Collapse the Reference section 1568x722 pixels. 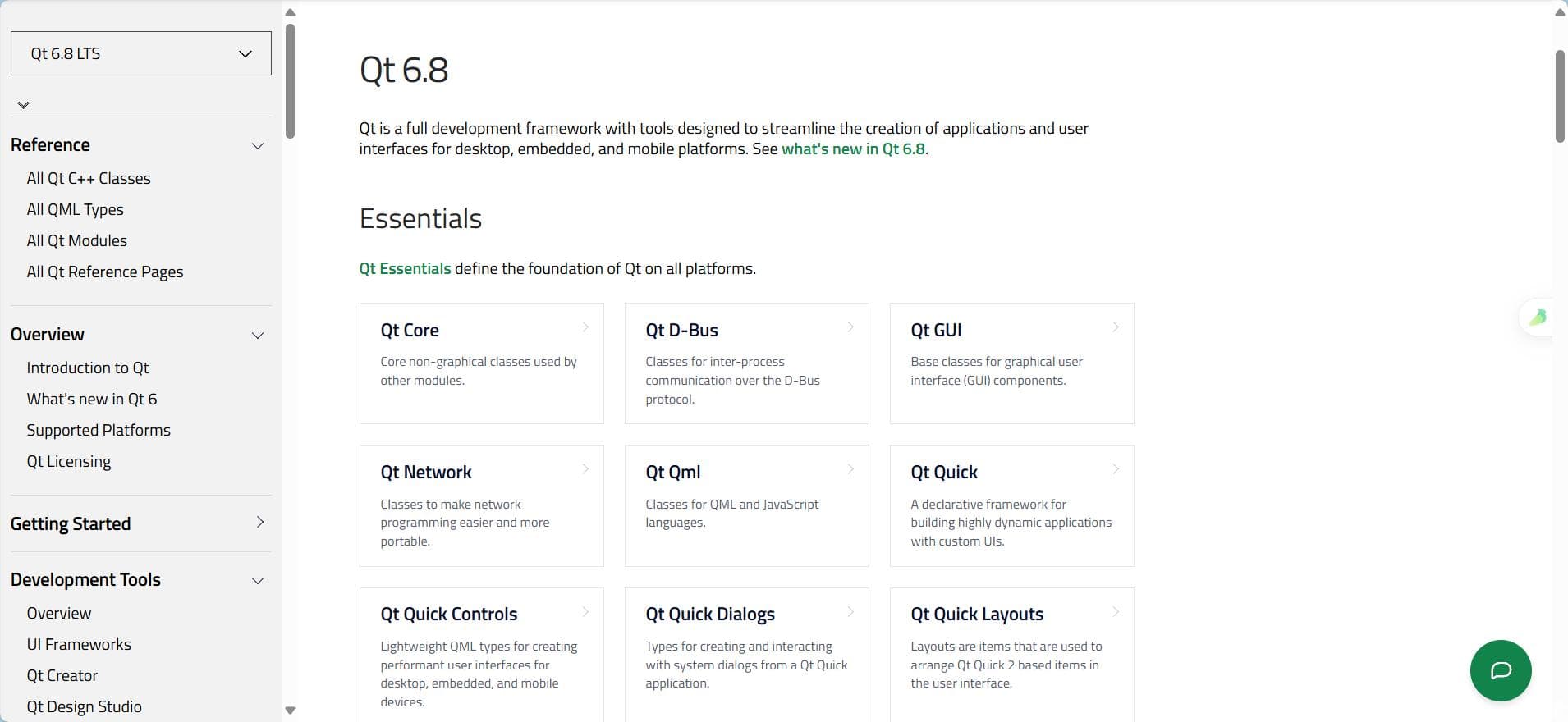click(x=258, y=146)
